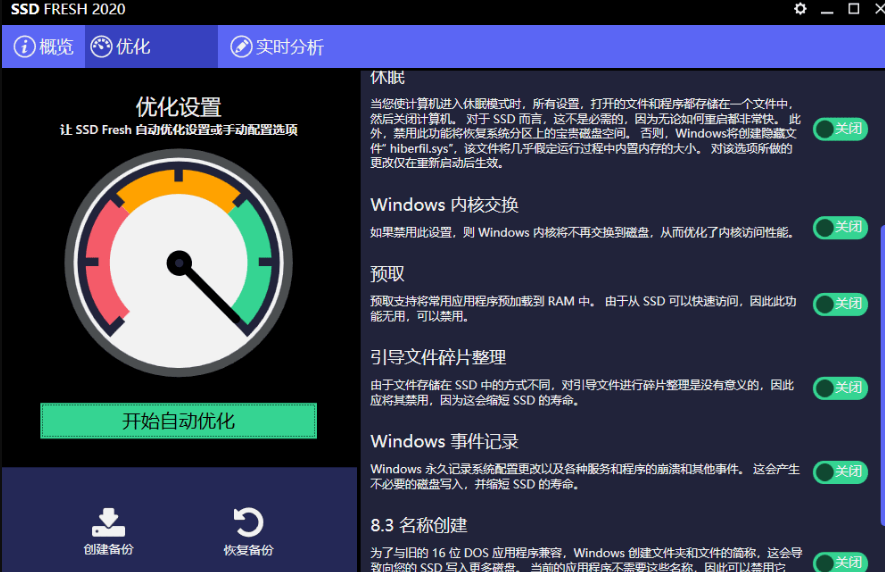The width and height of the screenshot is (885, 572).
Task: Click the 引导文件碎片整理 heading
Action: point(438,357)
